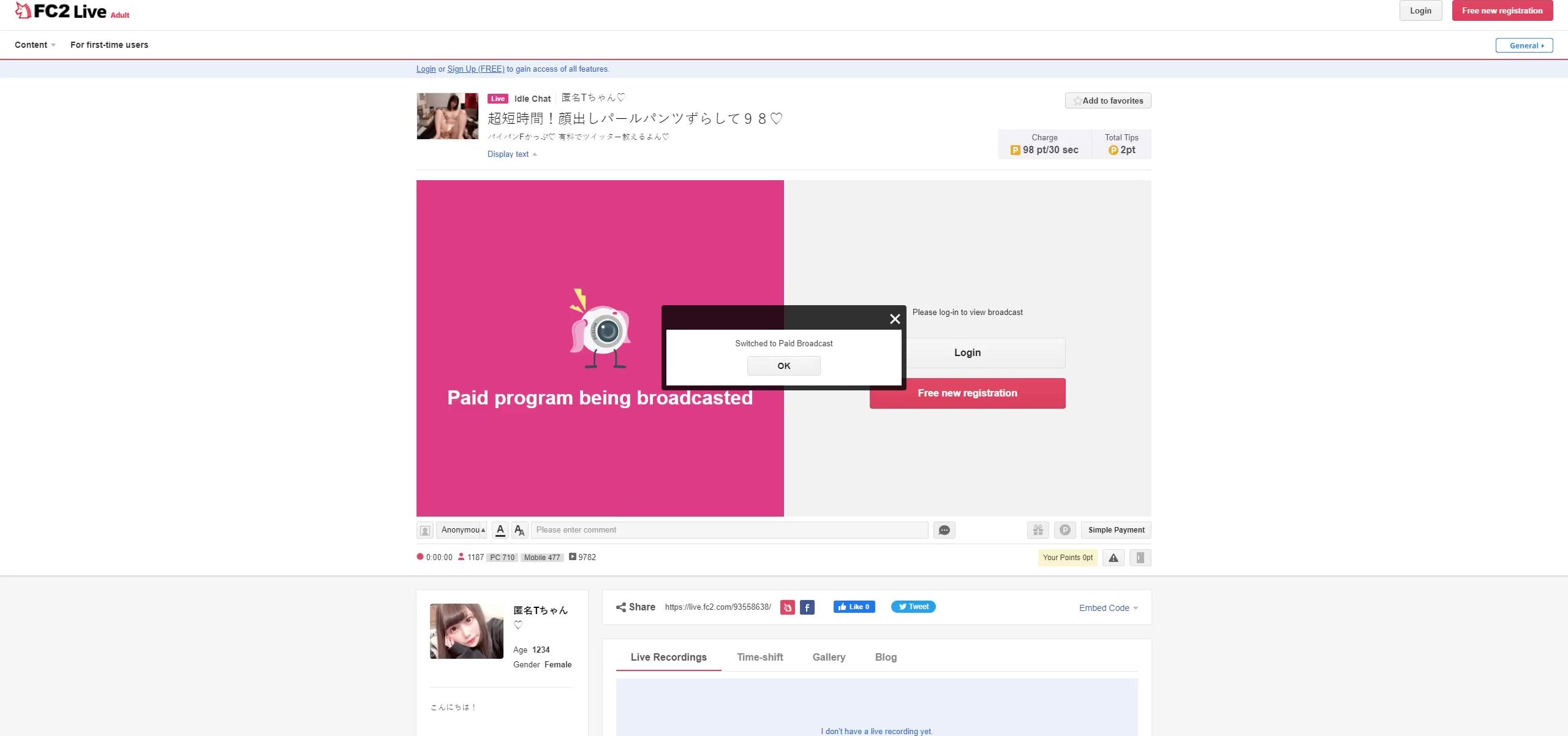Collapse the Display text expander
The image size is (1568, 736).
point(512,154)
